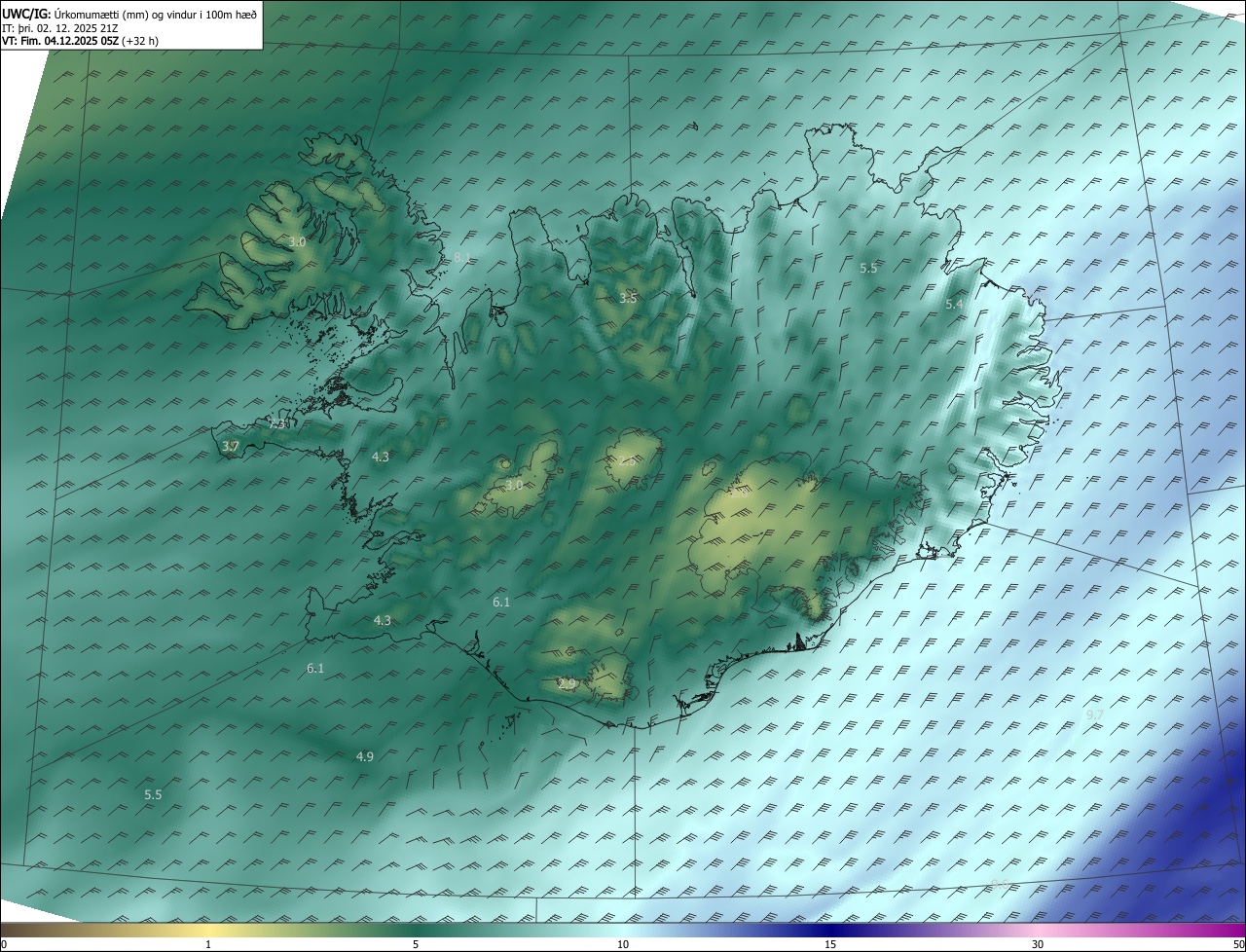Click the '15' tick label on the color scale
The width and height of the screenshot is (1246, 952).
830,945
